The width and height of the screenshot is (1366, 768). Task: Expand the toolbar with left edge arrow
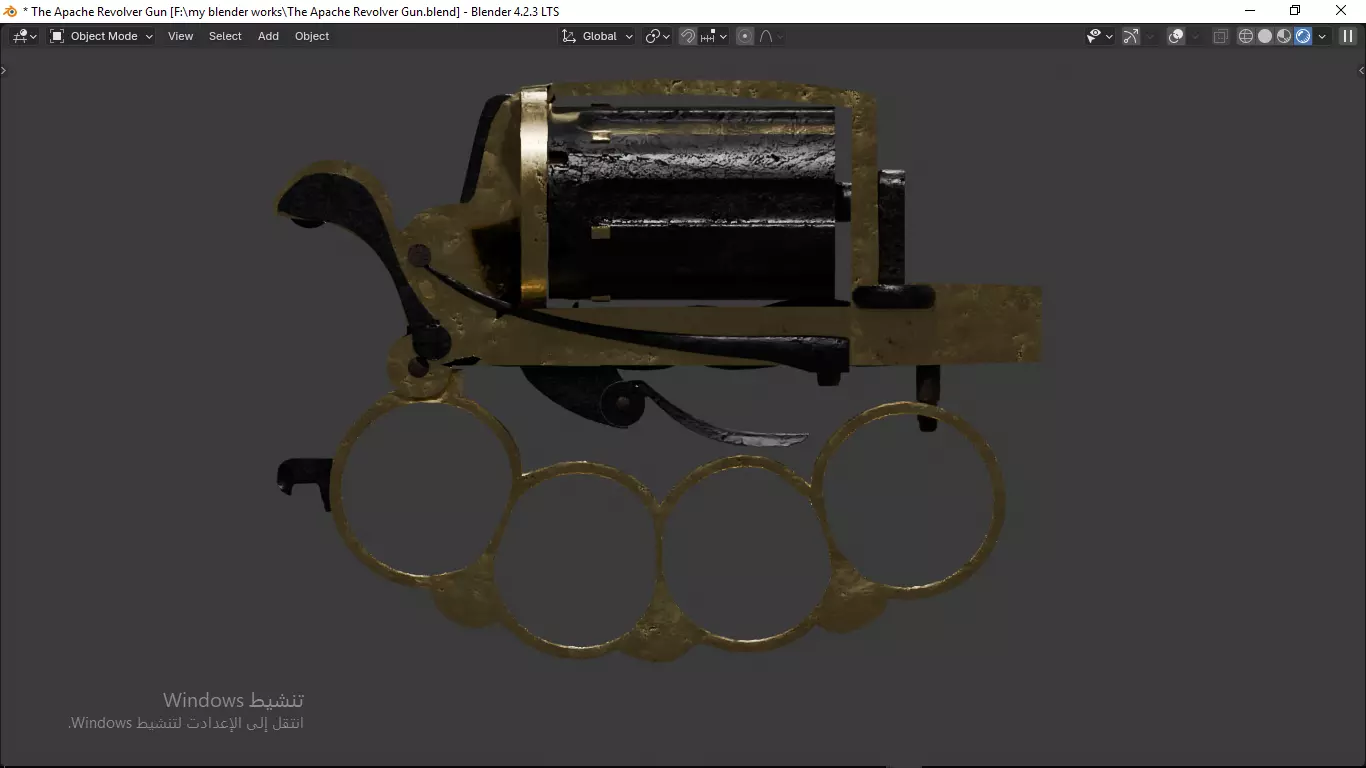3,71
